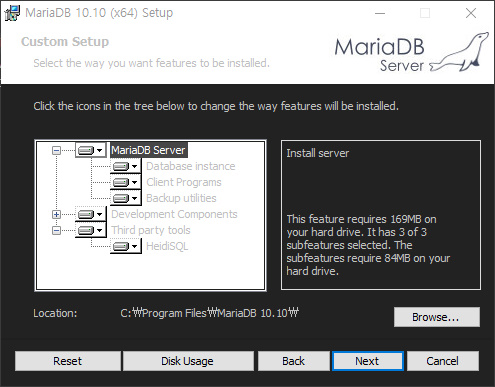Select the MariaDB Server tree item

[148, 150]
